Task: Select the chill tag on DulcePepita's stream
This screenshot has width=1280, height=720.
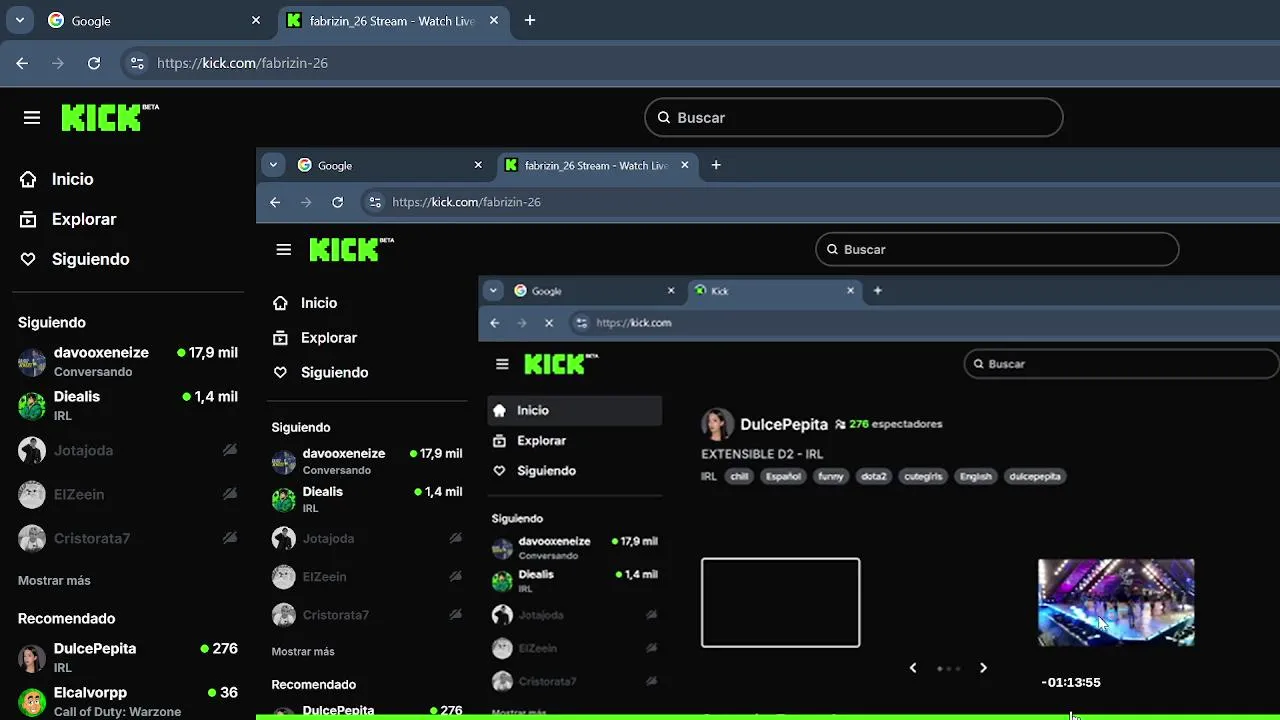Action: (739, 477)
